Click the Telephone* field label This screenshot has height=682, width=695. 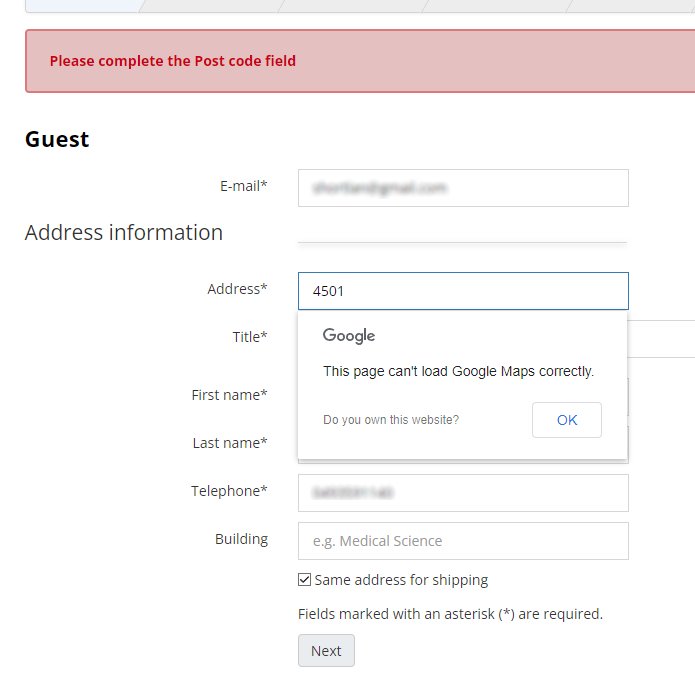(x=229, y=491)
